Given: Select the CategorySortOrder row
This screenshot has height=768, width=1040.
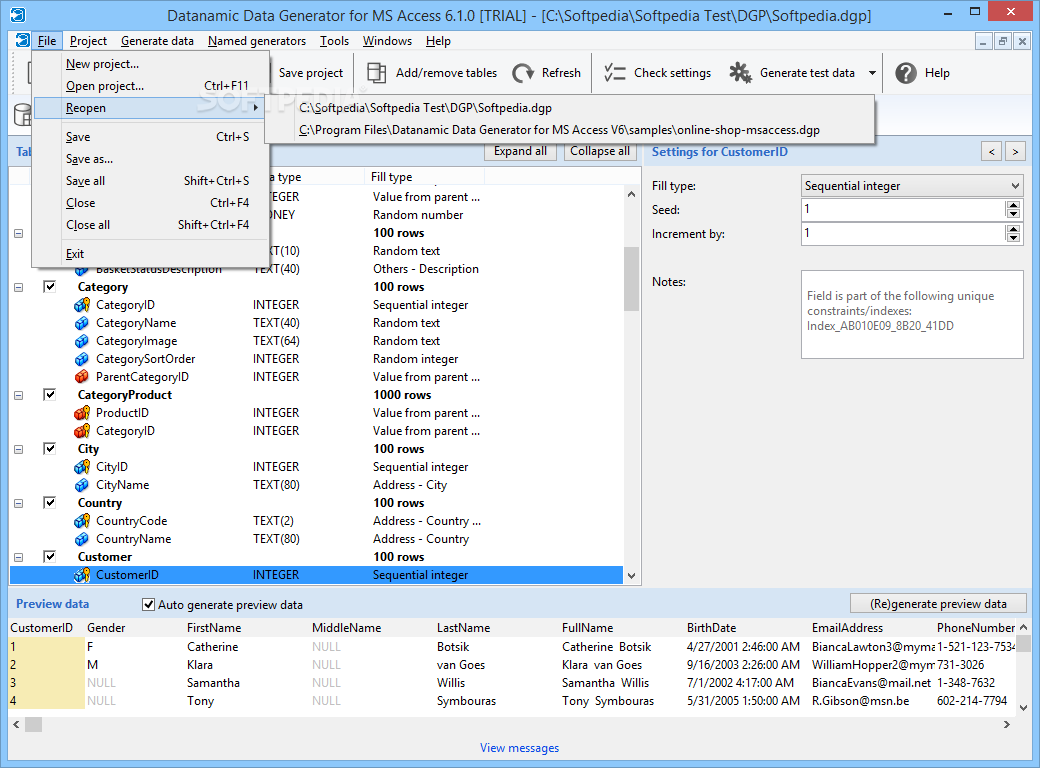Looking at the screenshot, I should (316, 359).
